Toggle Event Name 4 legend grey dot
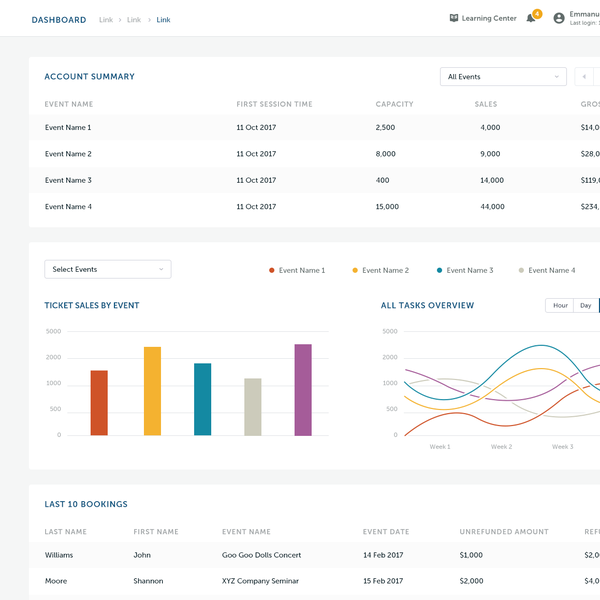 tap(521, 270)
